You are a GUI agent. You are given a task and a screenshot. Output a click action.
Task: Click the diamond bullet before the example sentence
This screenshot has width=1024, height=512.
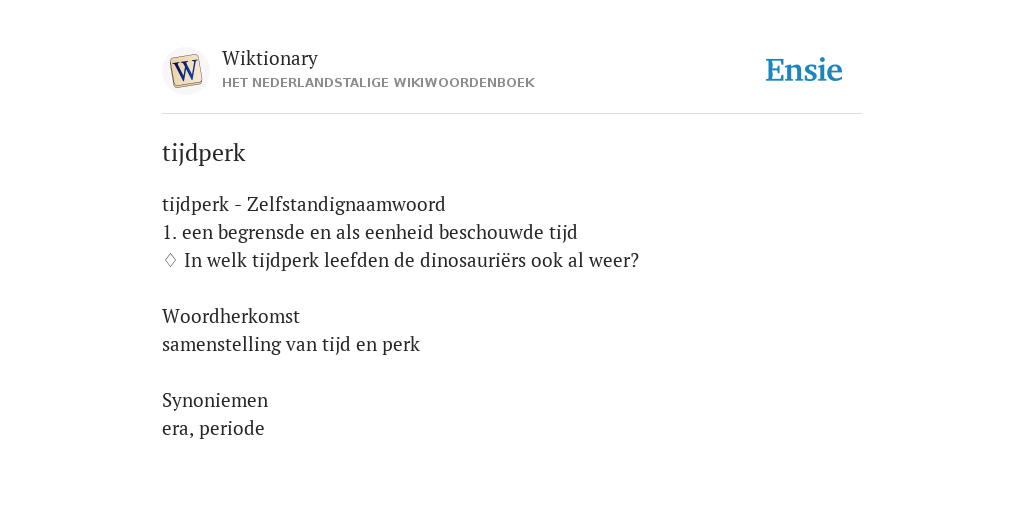(x=170, y=260)
